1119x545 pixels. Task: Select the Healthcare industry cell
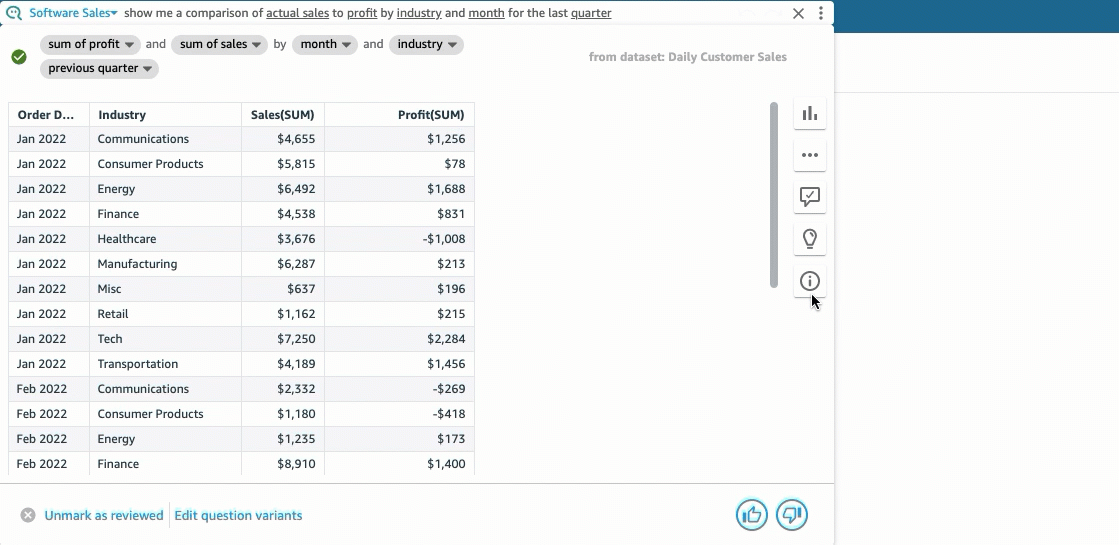click(165, 239)
